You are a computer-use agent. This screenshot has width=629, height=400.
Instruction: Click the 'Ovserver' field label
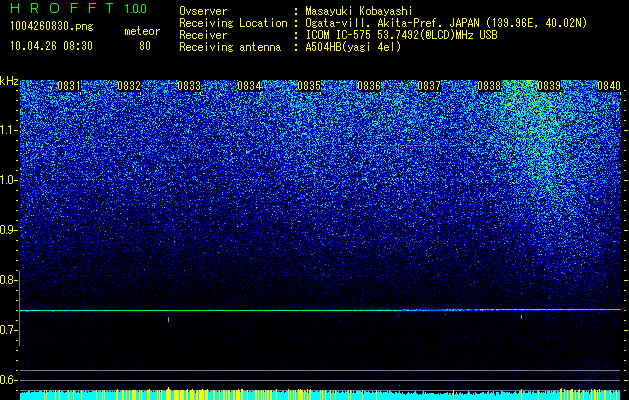[x=203, y=12]
